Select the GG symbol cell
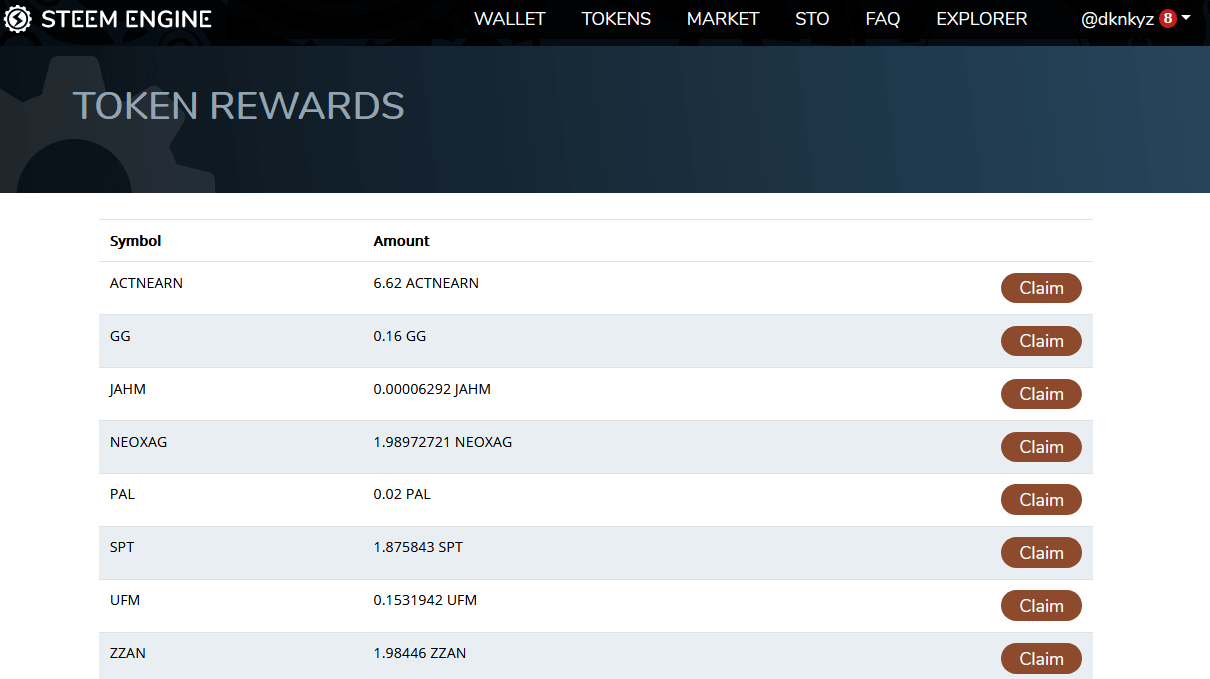1210x679 pixels. [120, 336]
